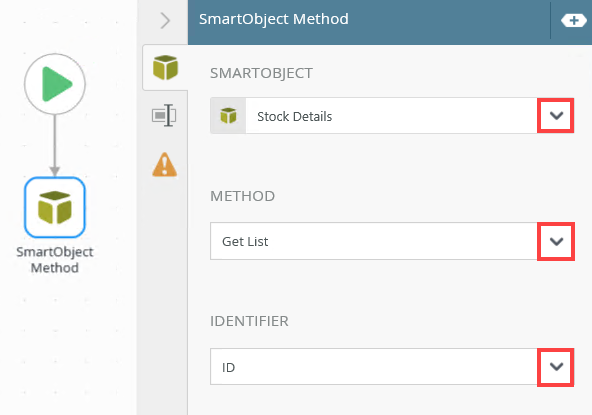Open the Get List method dropdown arrow
Viewport: 592px width, 415px height.
pos(556,241)
